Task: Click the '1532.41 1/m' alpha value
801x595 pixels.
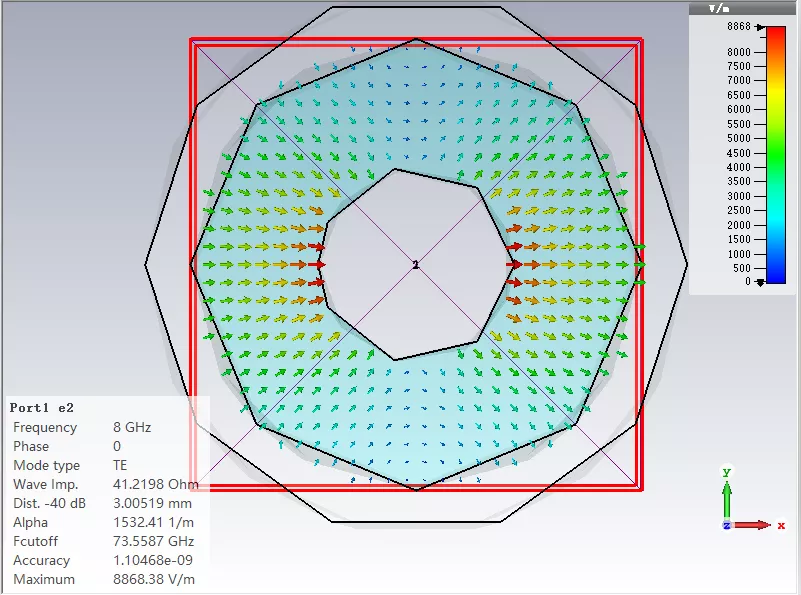Action: point(153,522)
